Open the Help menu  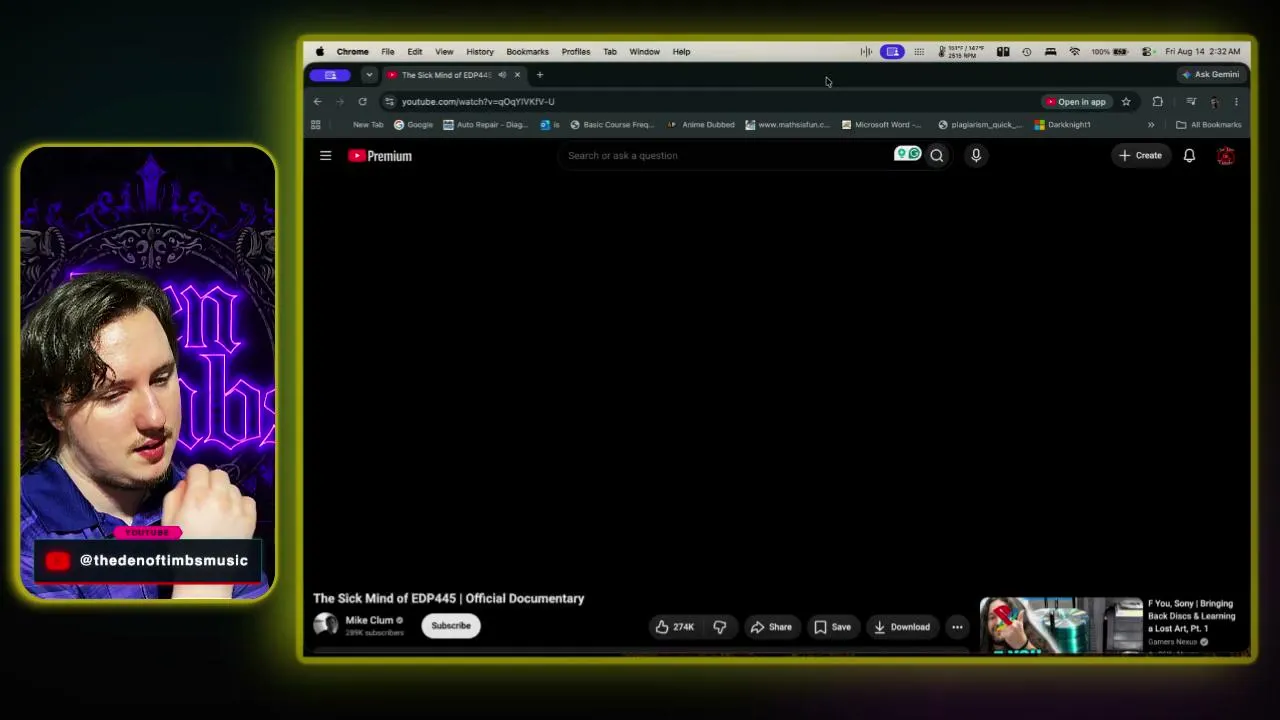tap(681, 52)
